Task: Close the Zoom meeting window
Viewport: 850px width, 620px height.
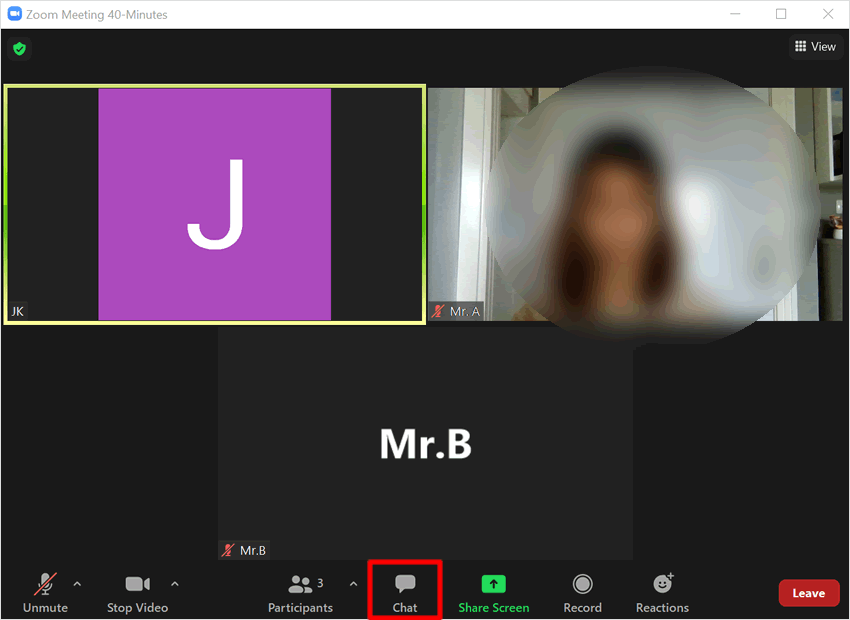Action: [x=828, y=14]
